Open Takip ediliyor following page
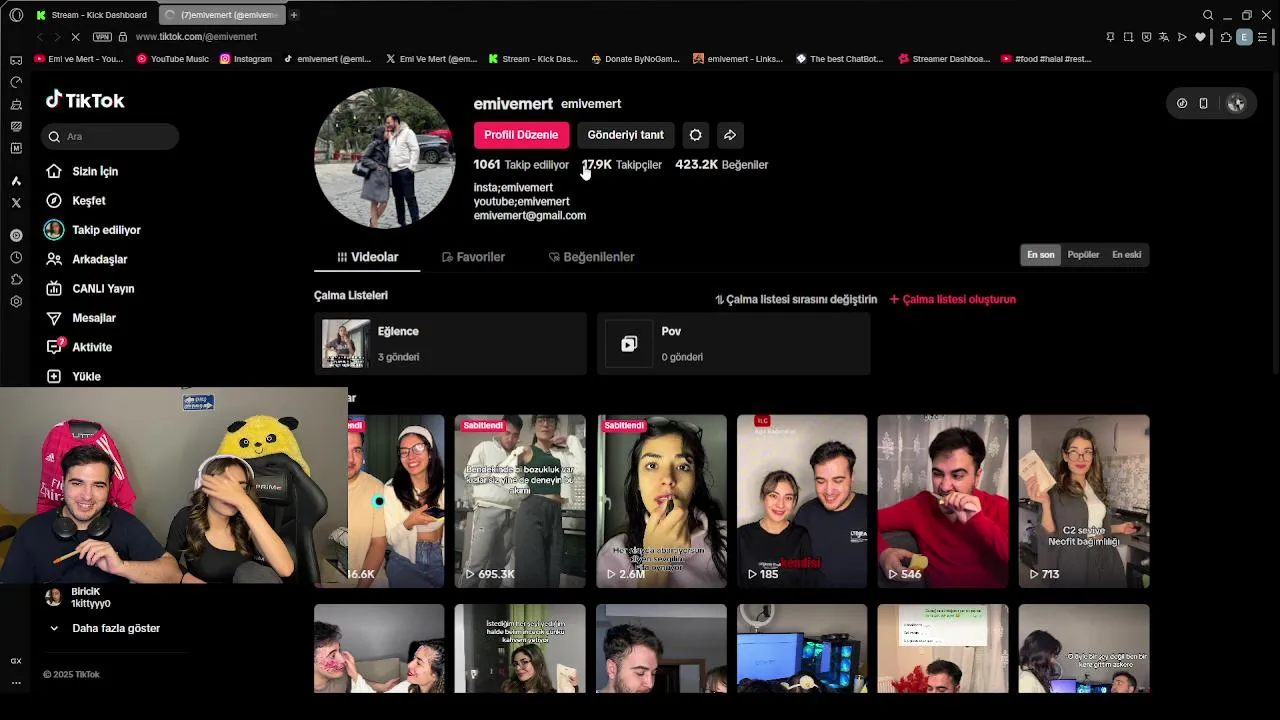The height and width of the screenshot is (720, 1280). click(93, 230)
